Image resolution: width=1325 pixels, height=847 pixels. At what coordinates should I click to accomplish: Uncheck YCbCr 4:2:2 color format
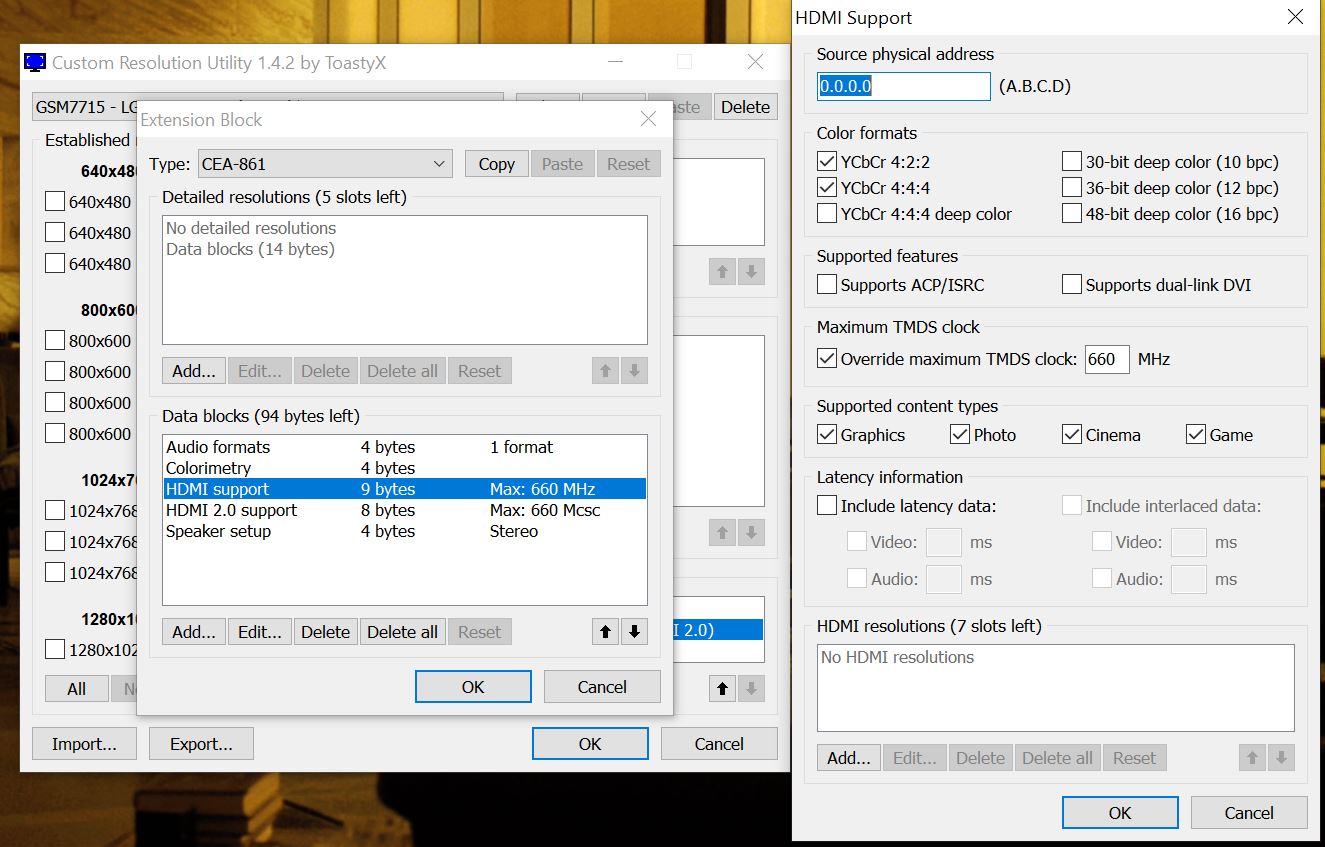coord(827,162)
